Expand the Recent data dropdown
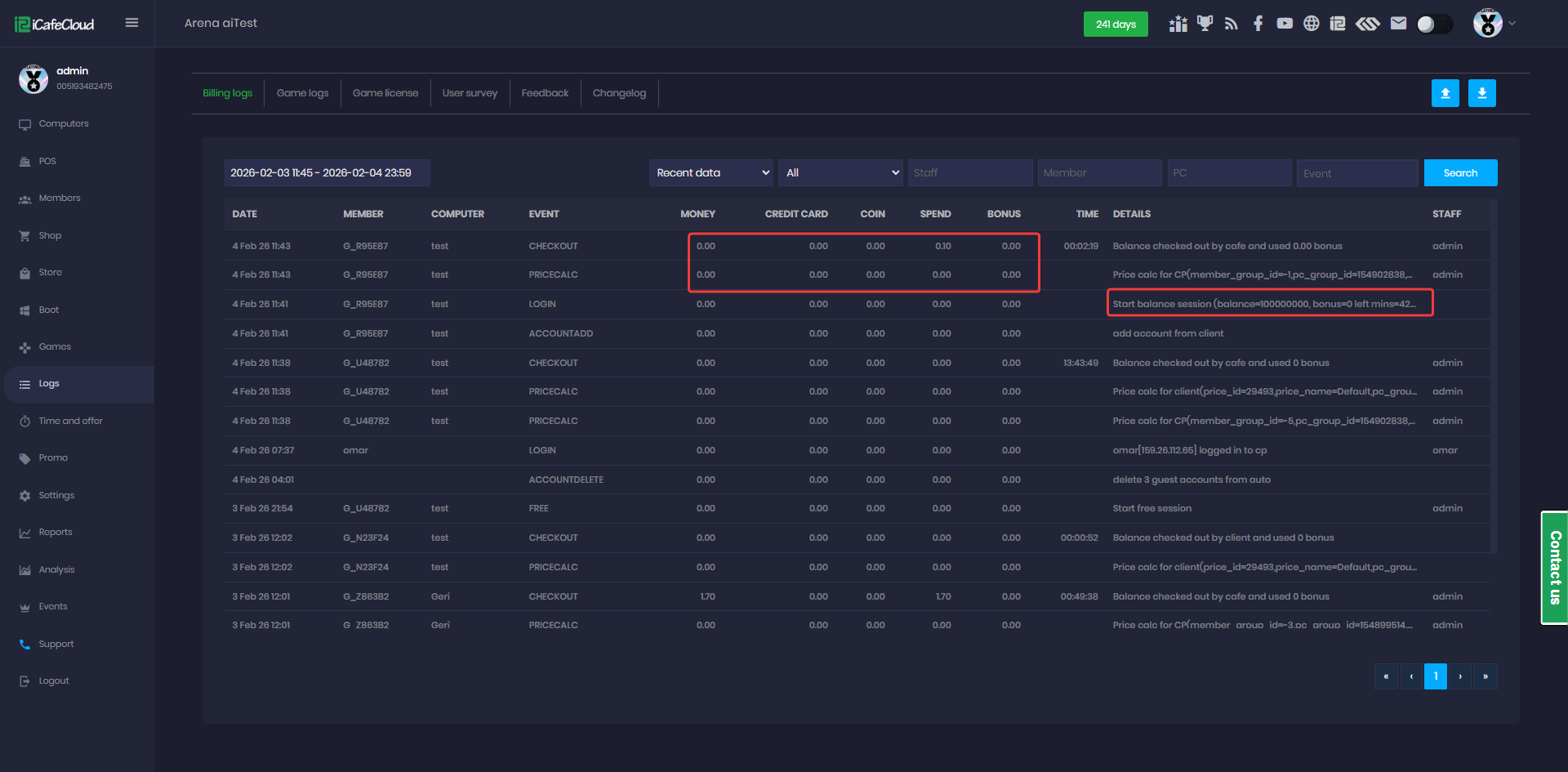The width and height of the screenshot is (1568, 772). tap(711, 173)
